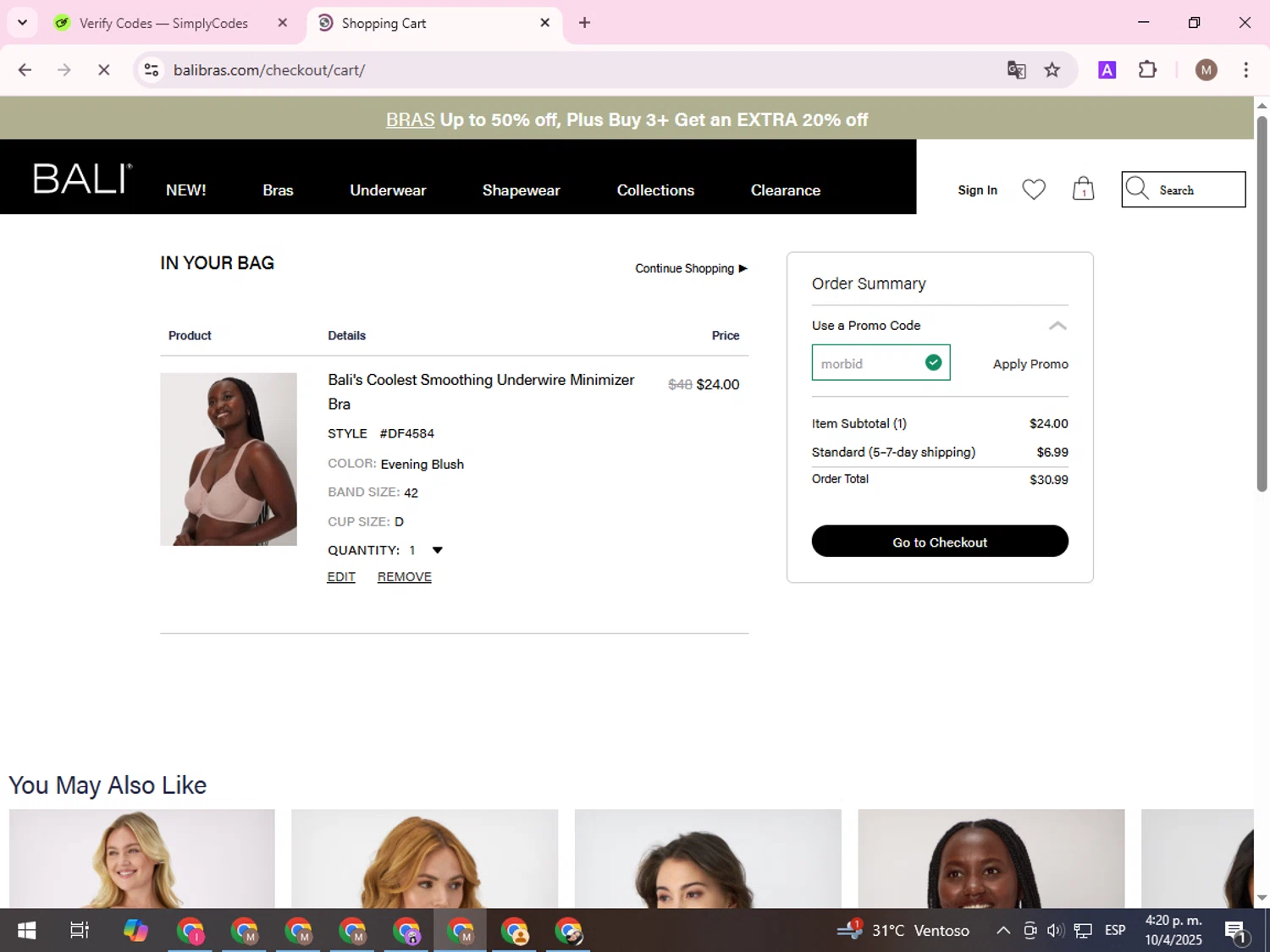The image size is (1270, 952).
Task: Open the Clearance menu
Action: [x=786, y=190]
